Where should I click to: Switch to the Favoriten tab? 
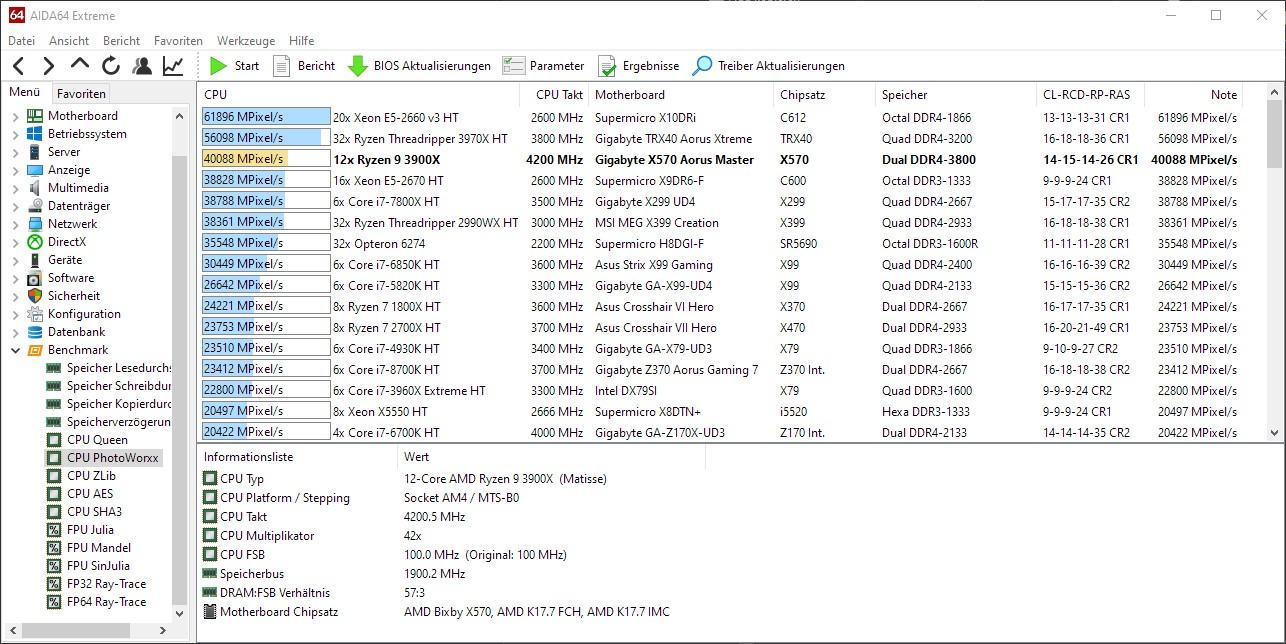point(81,93)
